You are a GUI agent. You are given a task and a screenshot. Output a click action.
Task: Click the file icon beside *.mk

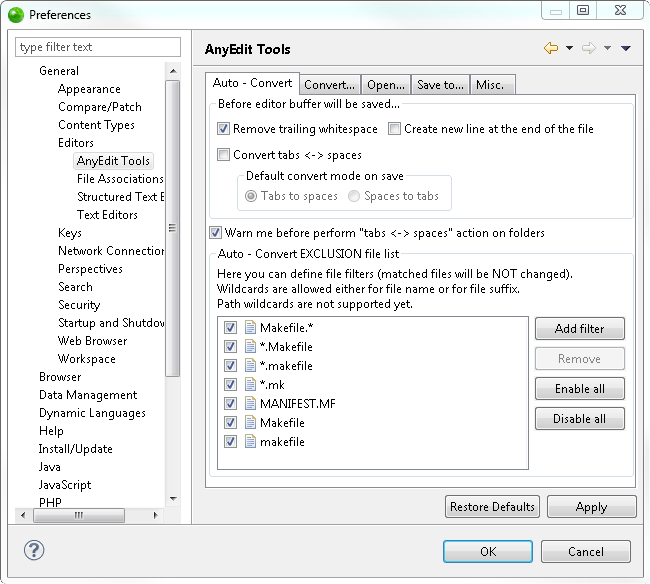coord(250,385)
